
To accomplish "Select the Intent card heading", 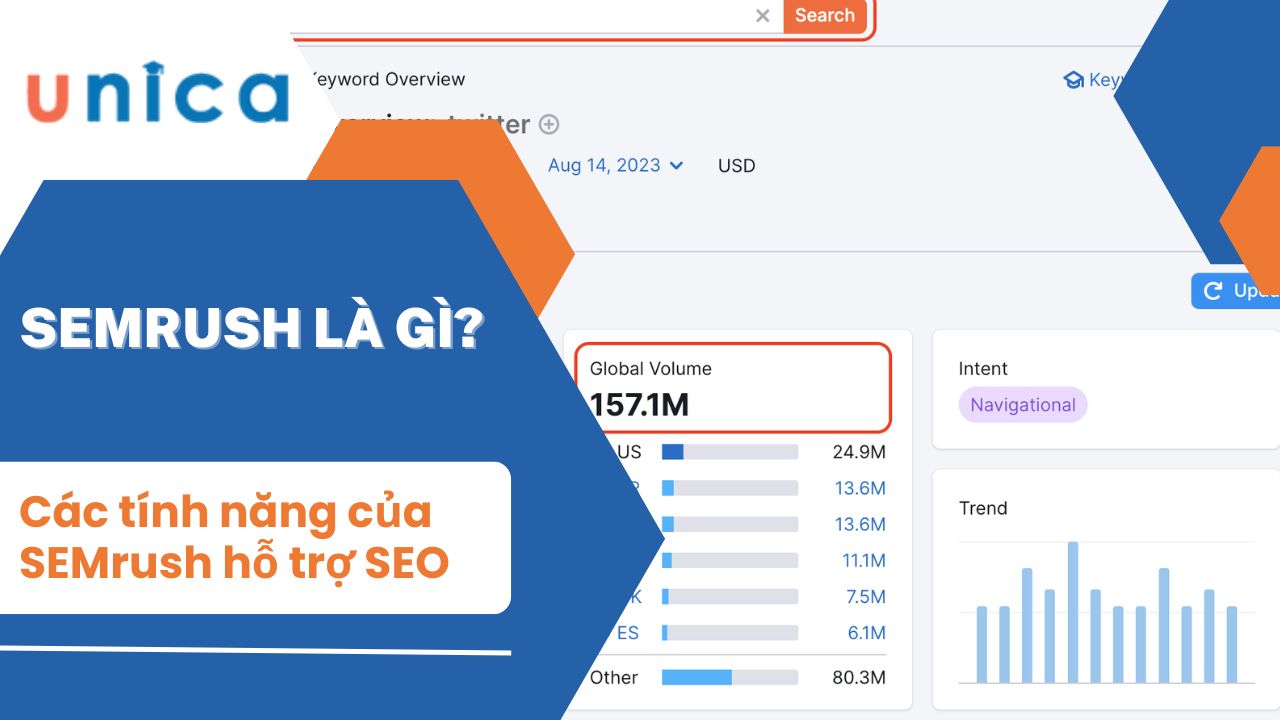I will click(983, 369).
